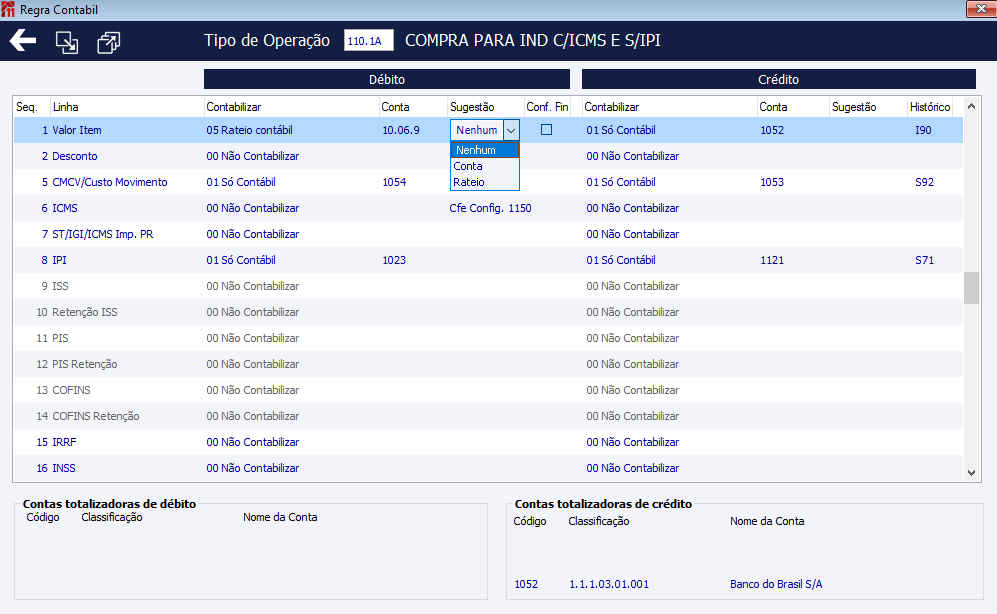Click Nome da Conta header in débito panel
The height and width of the screenshot is (614, 997).
click(280, 517)
